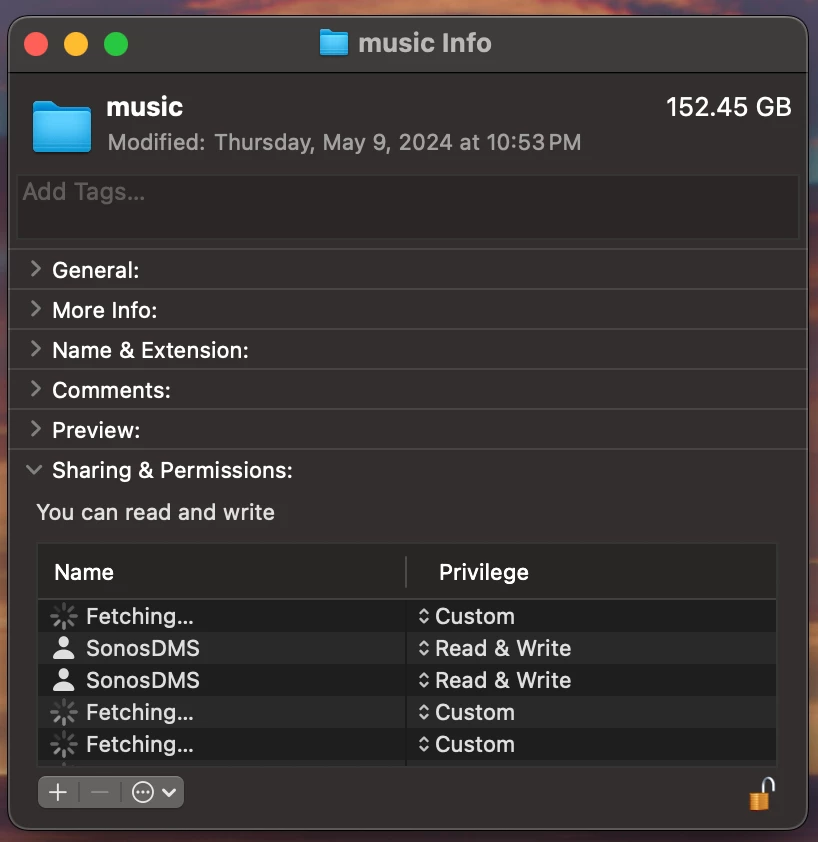Open the first Custom privilege dropdown

coord(466,616)
